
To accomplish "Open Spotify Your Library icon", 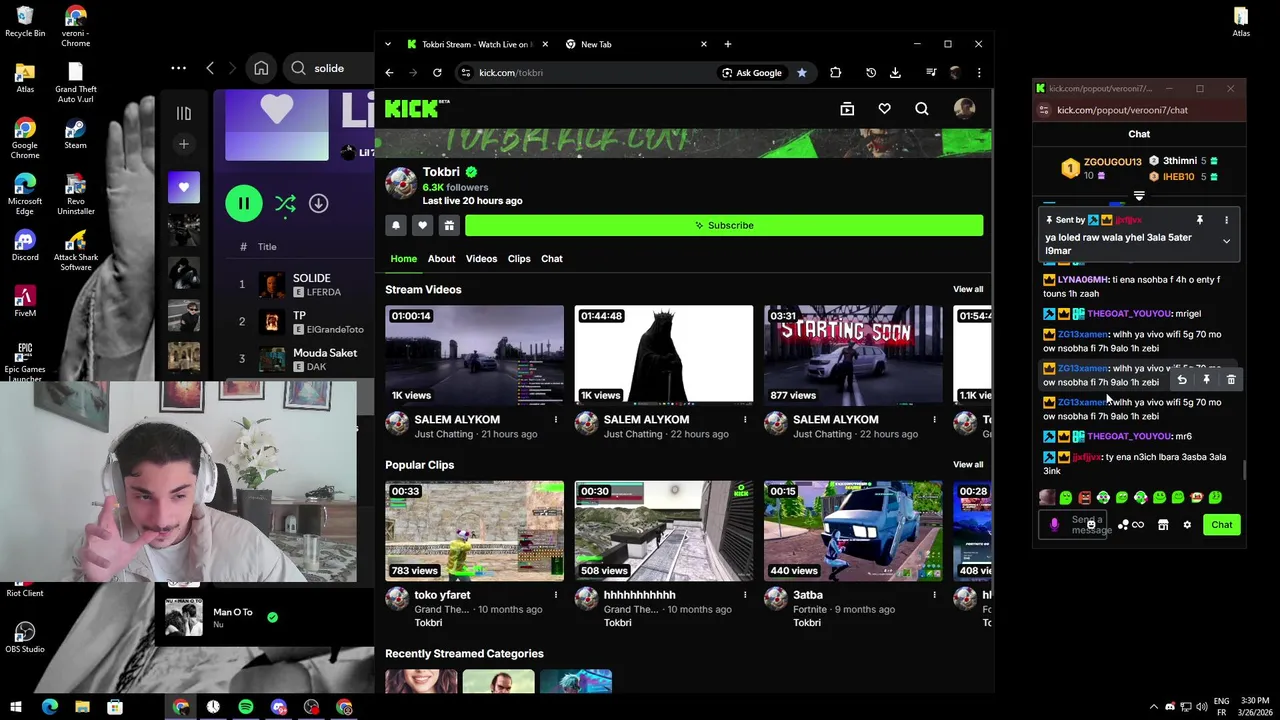I will [183, 113].
